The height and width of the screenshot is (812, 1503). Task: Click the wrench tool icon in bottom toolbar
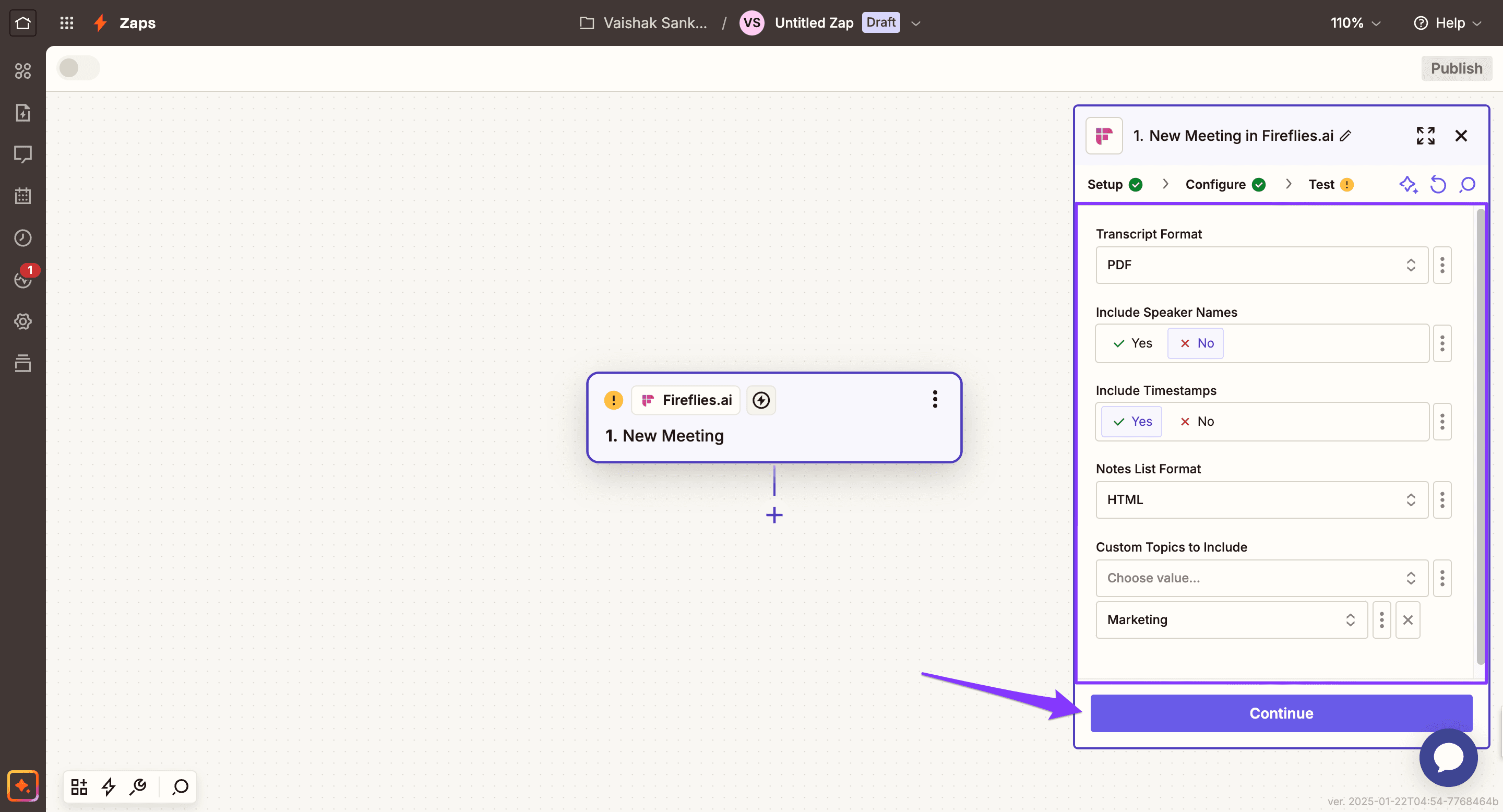(x=138, y=787)
